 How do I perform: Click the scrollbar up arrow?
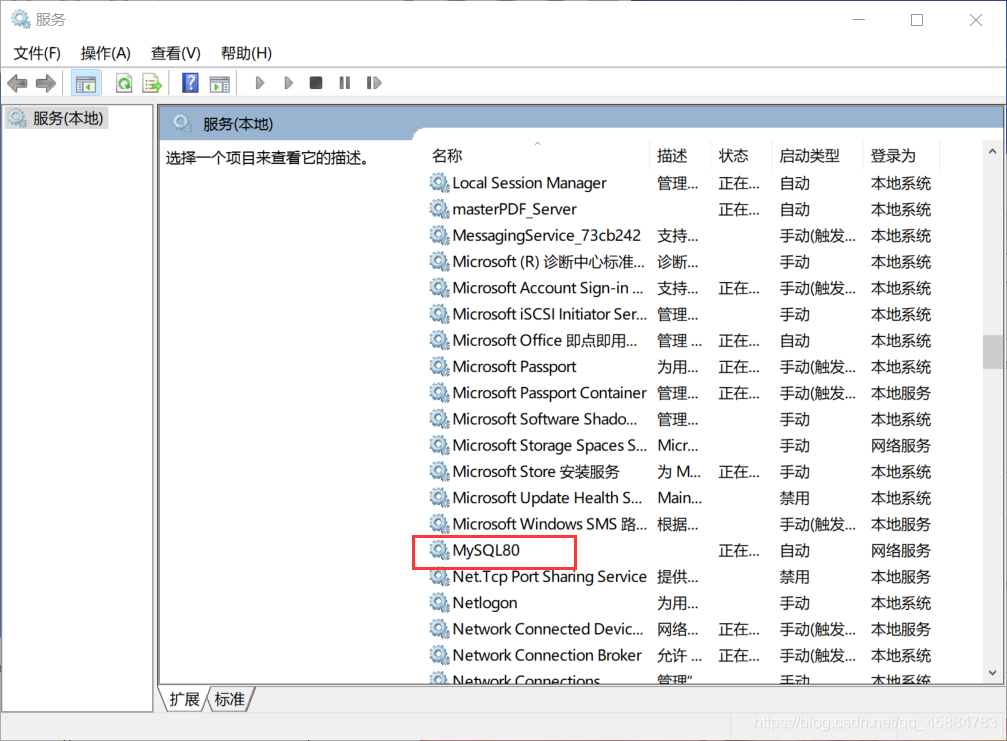pos(992,152)
